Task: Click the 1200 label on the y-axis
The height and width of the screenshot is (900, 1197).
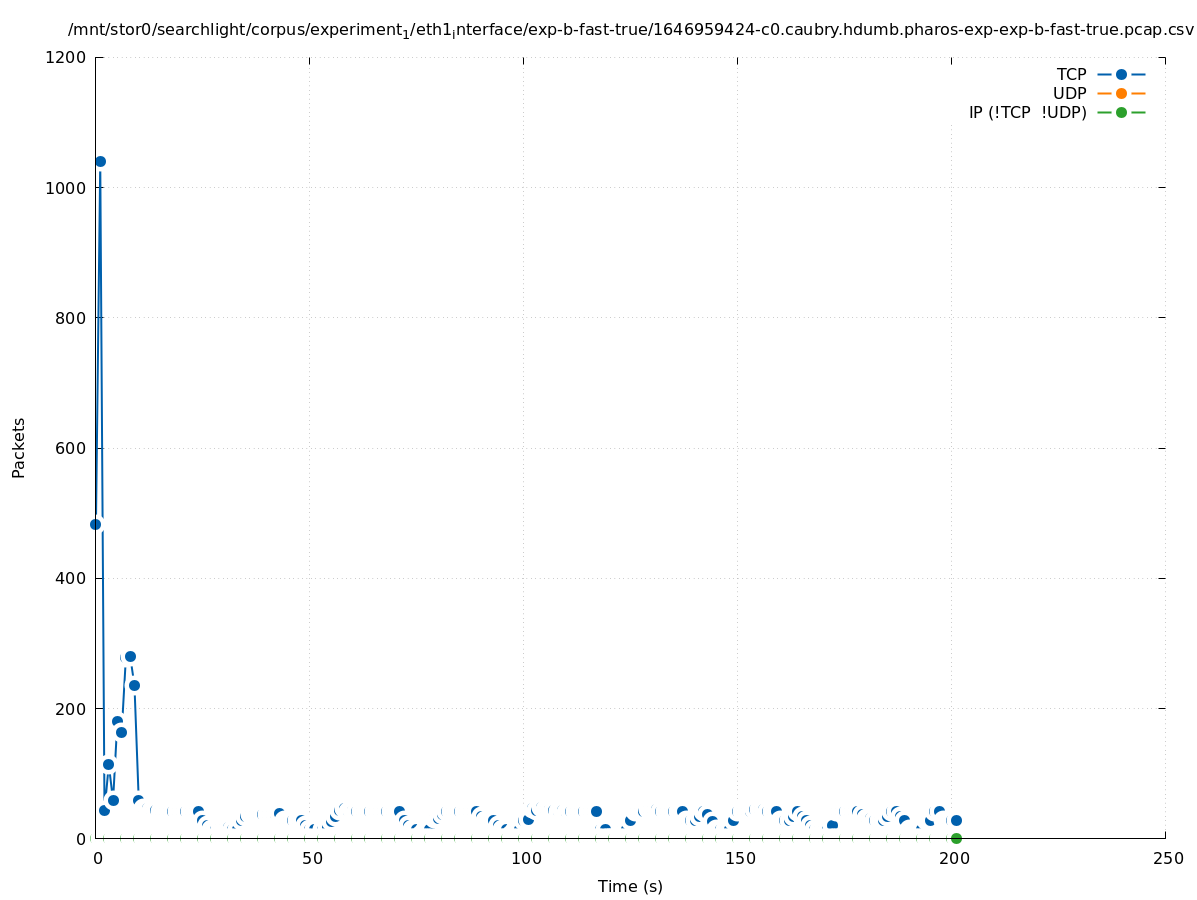Action: point(67,58)
